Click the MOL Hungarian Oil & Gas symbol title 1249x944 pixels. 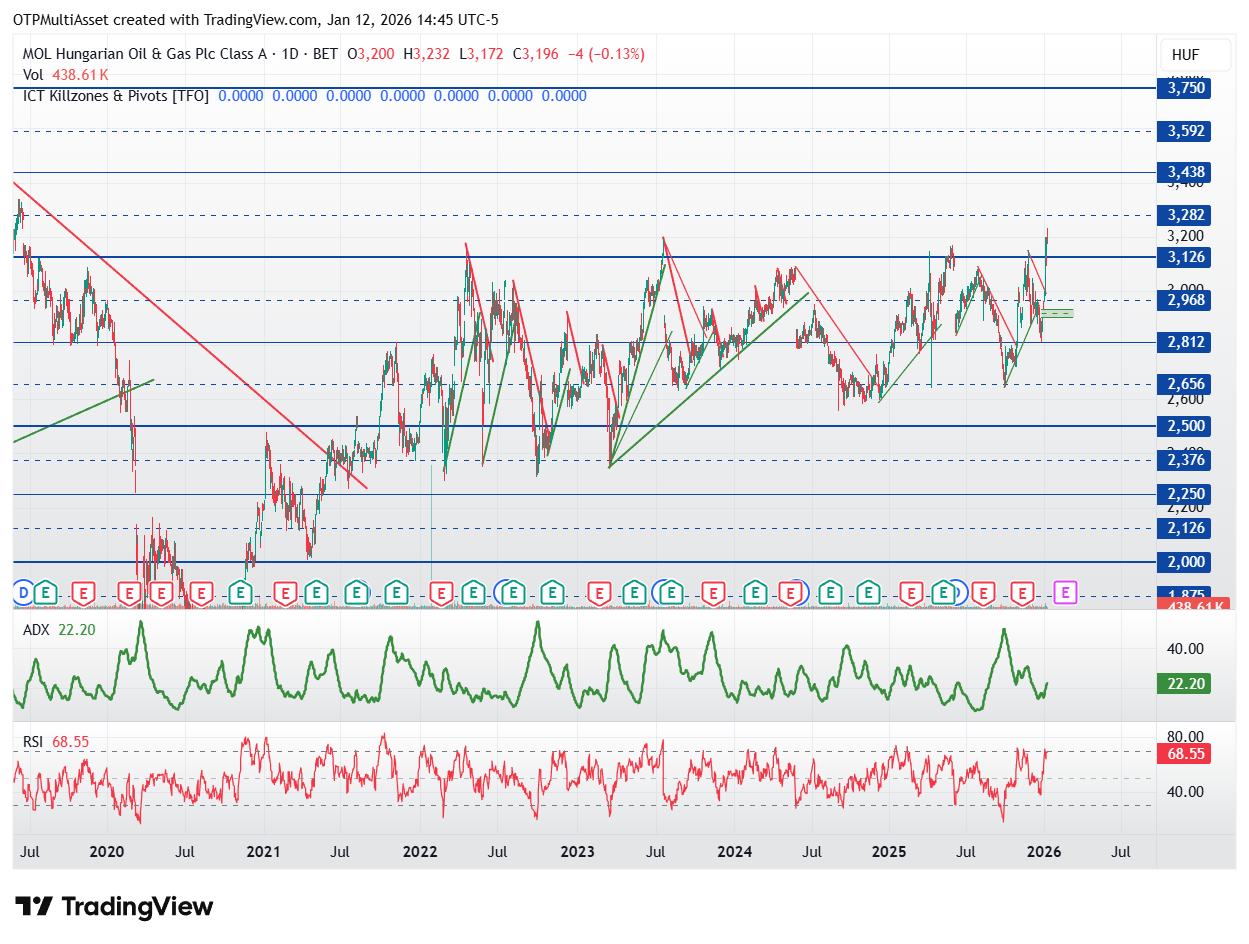(146, 54)
